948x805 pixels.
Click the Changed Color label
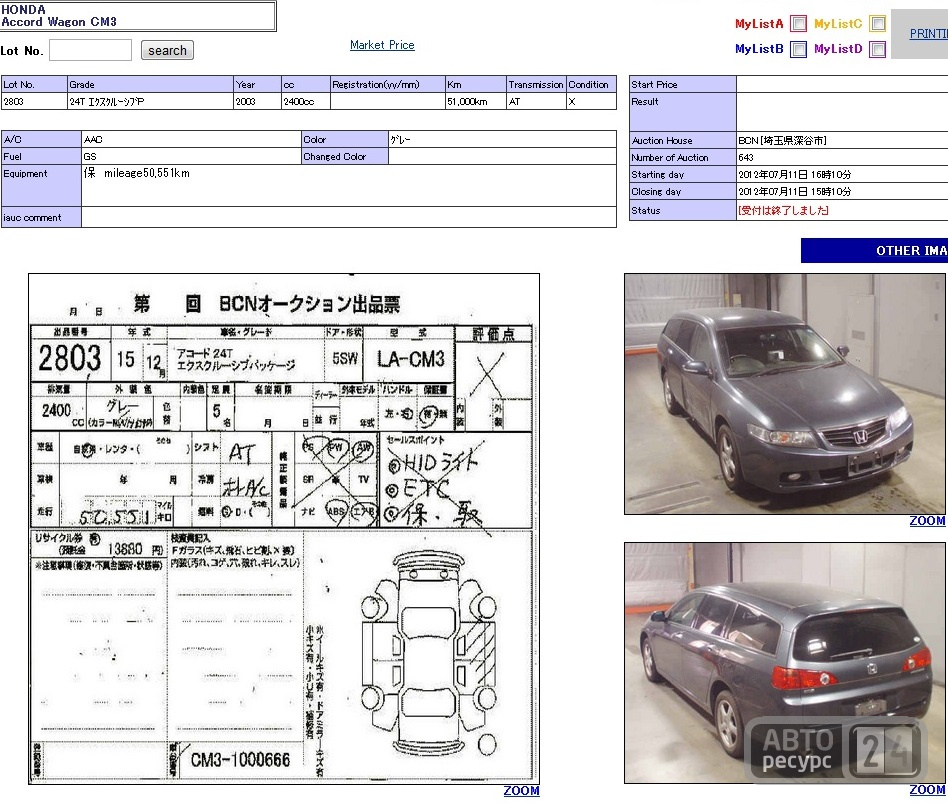345,157
